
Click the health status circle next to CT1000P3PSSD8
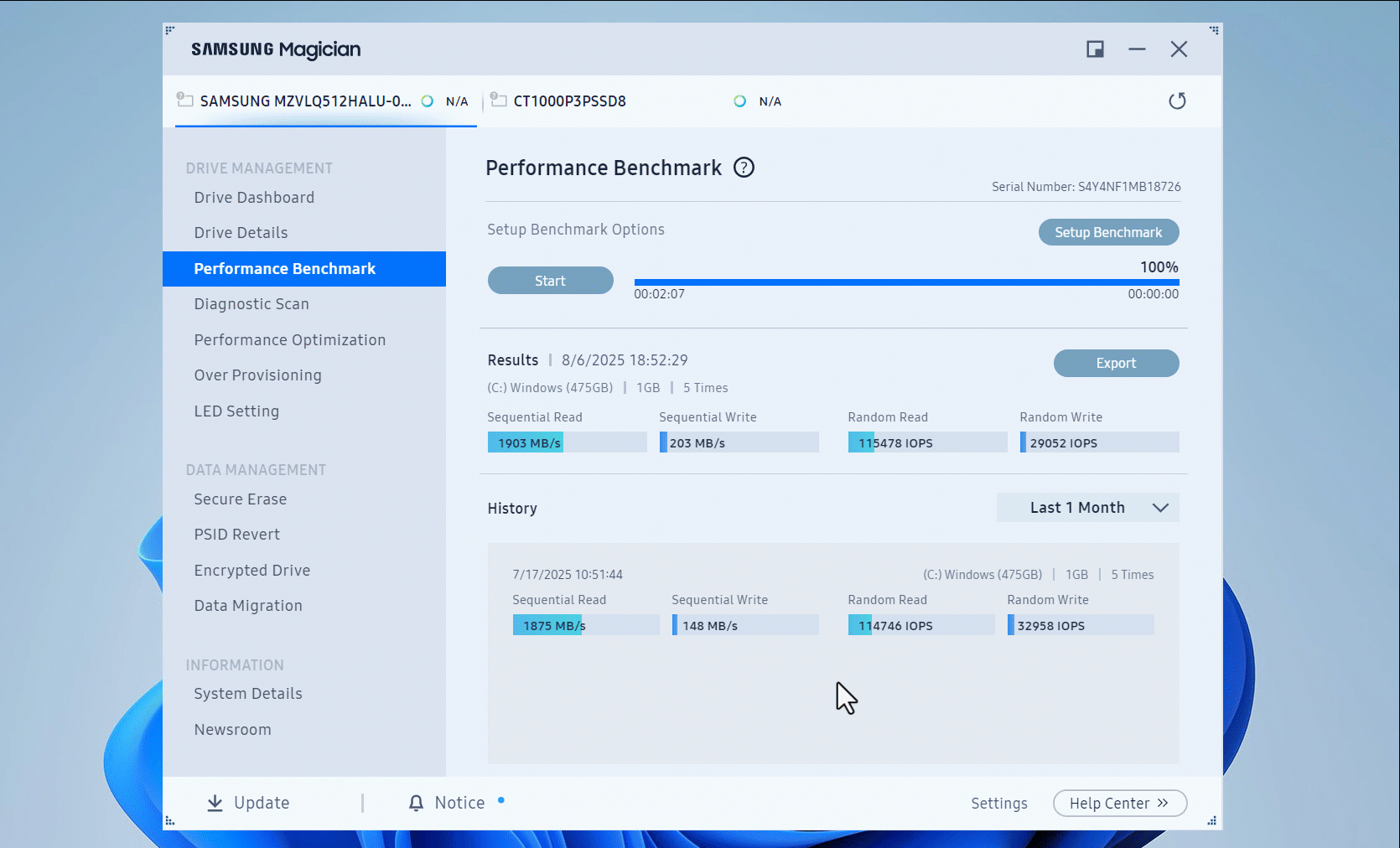pyautogui.click(x=739, y=101)
